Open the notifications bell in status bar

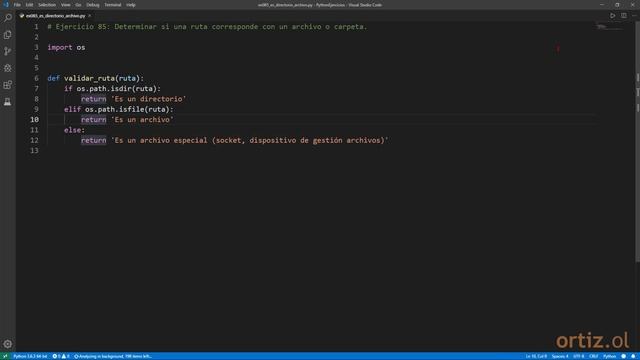633,356
